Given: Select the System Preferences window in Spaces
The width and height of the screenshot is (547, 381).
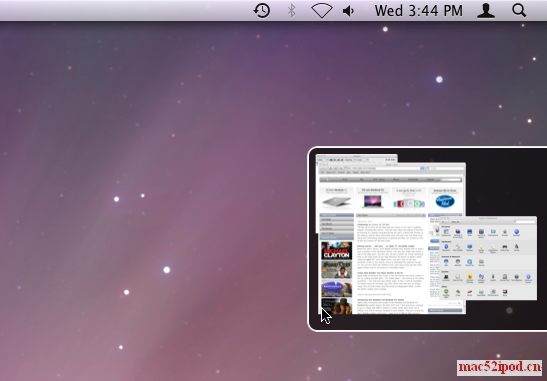Looking at the screenshot, I should [488, 258].
